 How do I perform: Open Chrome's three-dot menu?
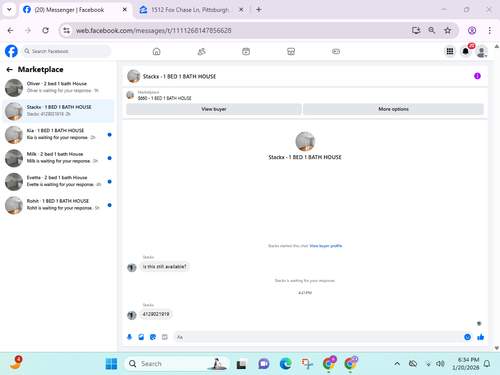tap(489, 31)
